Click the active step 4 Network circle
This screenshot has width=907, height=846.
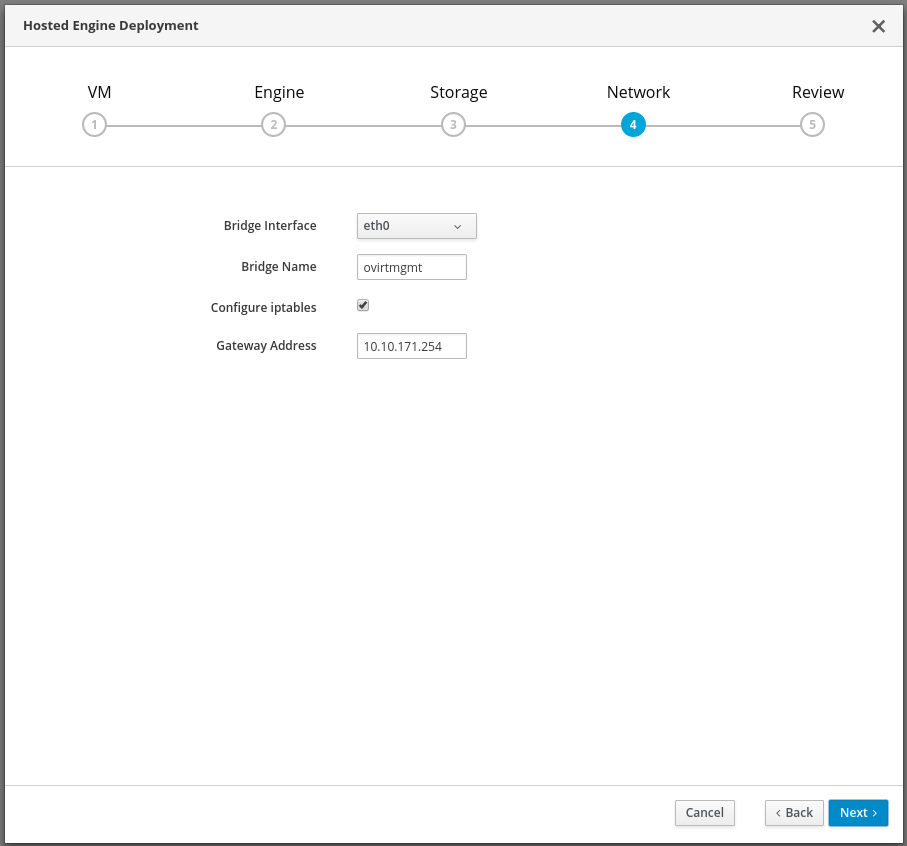[x=633, y=125]
